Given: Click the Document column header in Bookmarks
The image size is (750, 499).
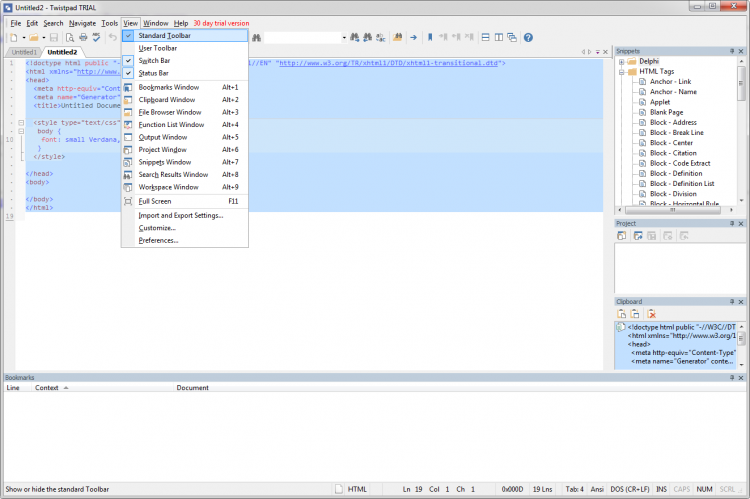Looking at the screenshot, I should [192, 388].
